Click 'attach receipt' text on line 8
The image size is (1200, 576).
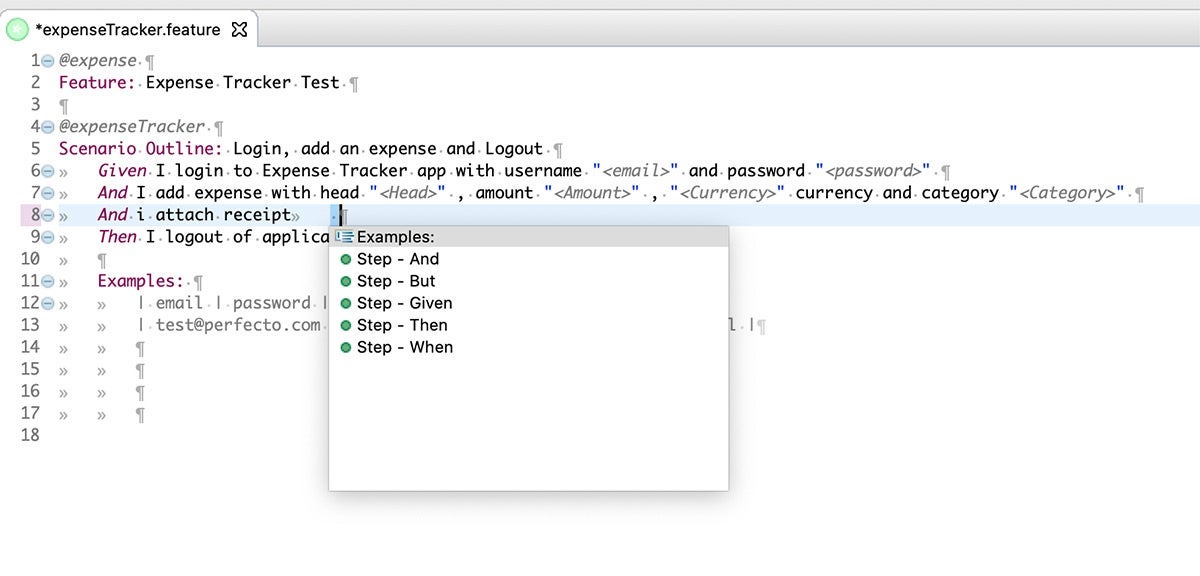[223, 215]
